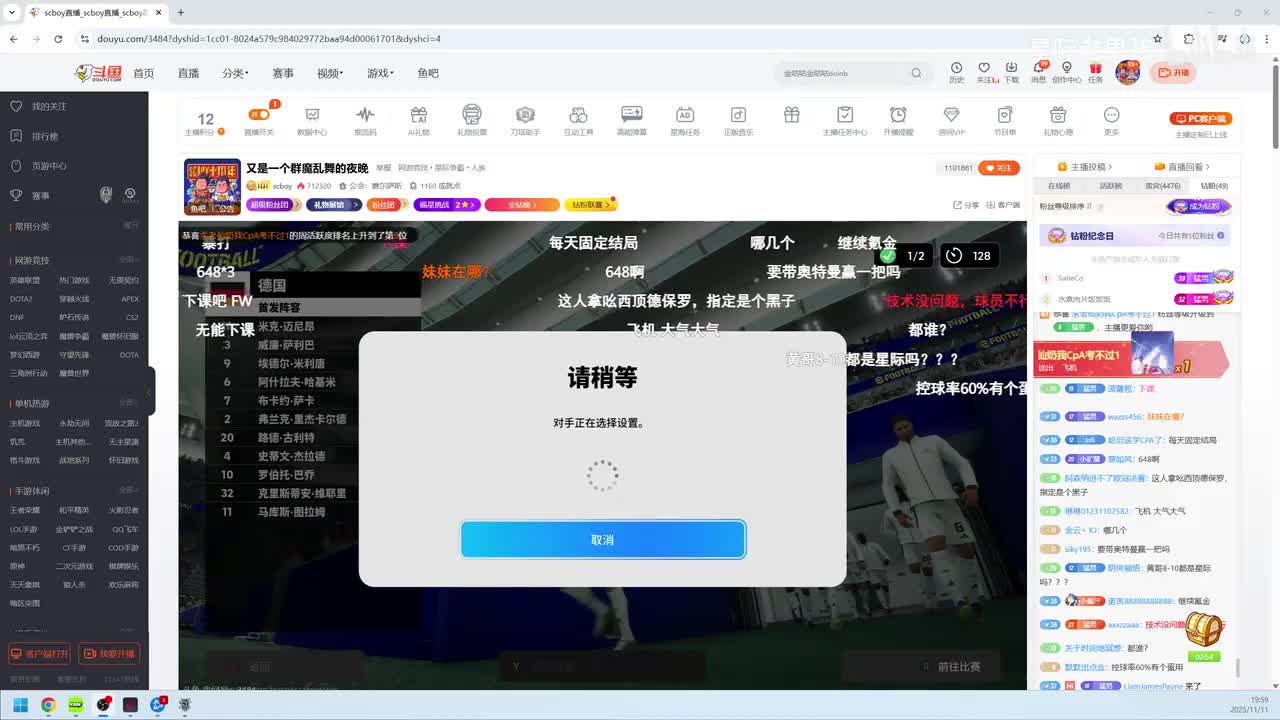Click the user avatar in header
Viewport: 1280px width, 720px height.
pyautogui.click(x=1128, y=72)
